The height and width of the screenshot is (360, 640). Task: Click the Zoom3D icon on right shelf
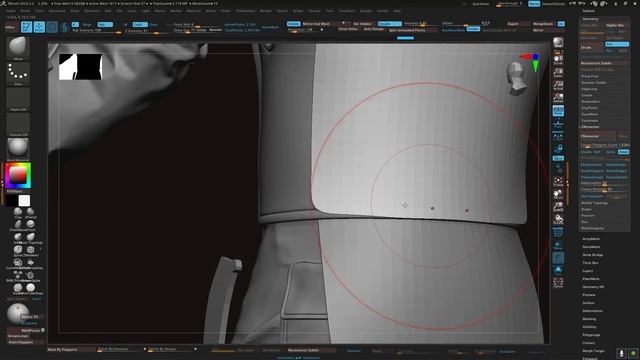[x=558, y=207]
